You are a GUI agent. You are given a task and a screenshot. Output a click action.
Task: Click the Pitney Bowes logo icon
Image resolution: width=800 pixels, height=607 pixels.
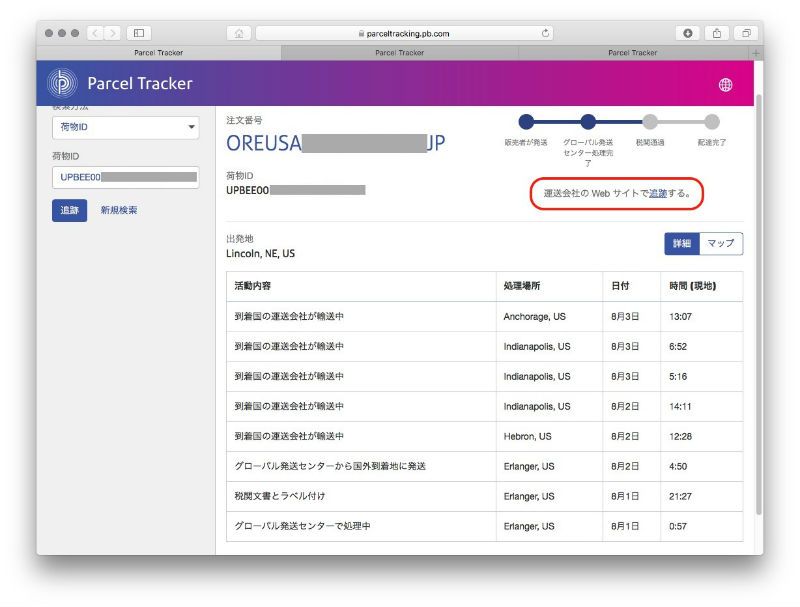(x=62, y=83)
